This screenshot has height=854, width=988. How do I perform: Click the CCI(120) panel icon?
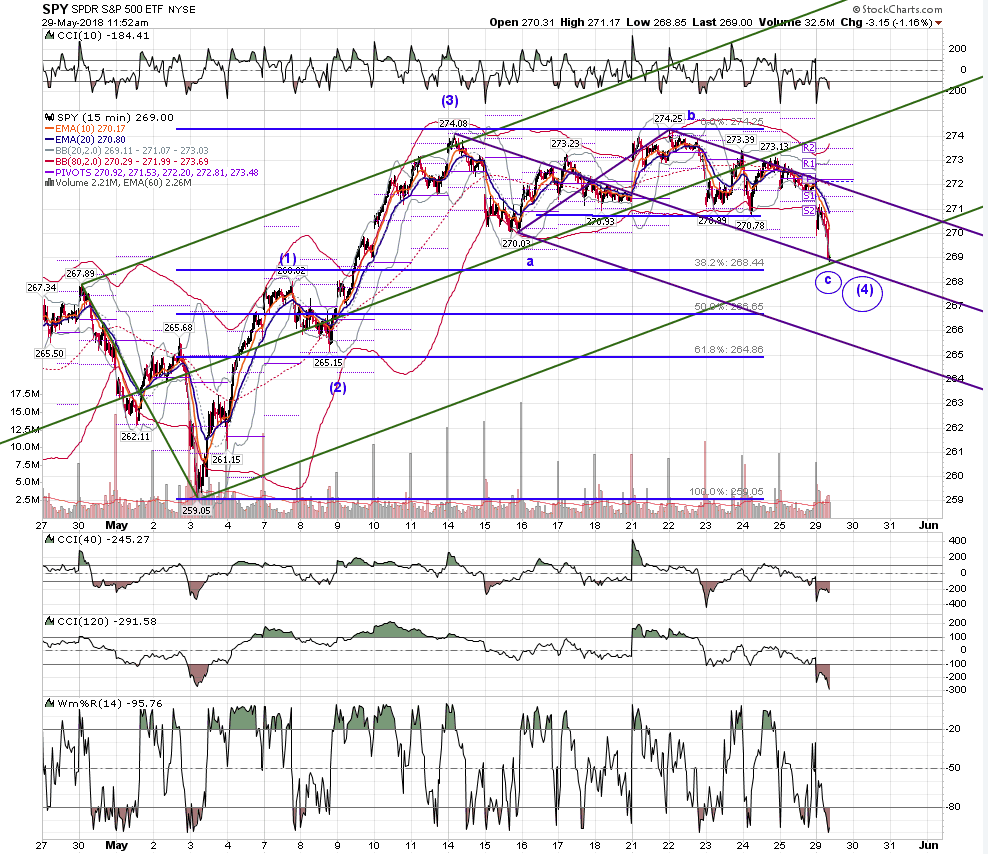49,621
